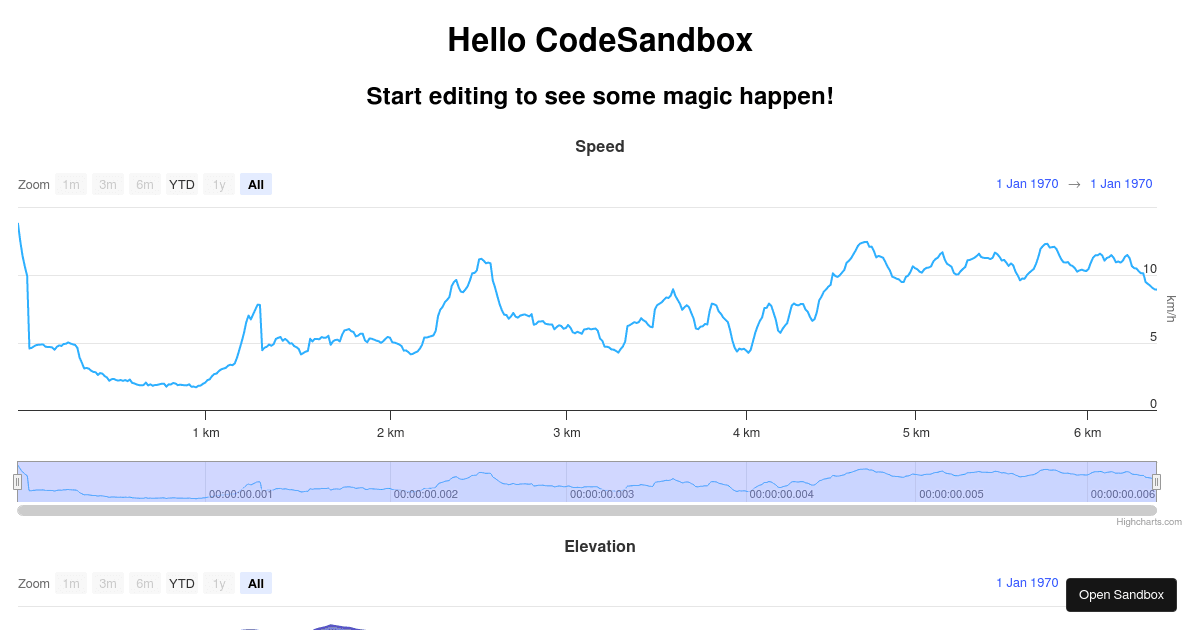
Task: Select the 1m zoom on Elevation chart
Action: [x=71, y=583]
